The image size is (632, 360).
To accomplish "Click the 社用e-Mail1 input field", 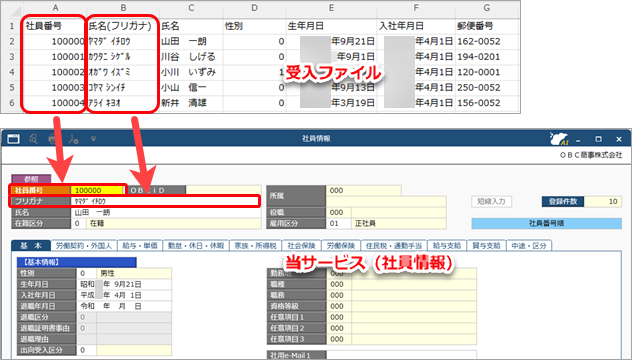I will [x=401, y=355].
